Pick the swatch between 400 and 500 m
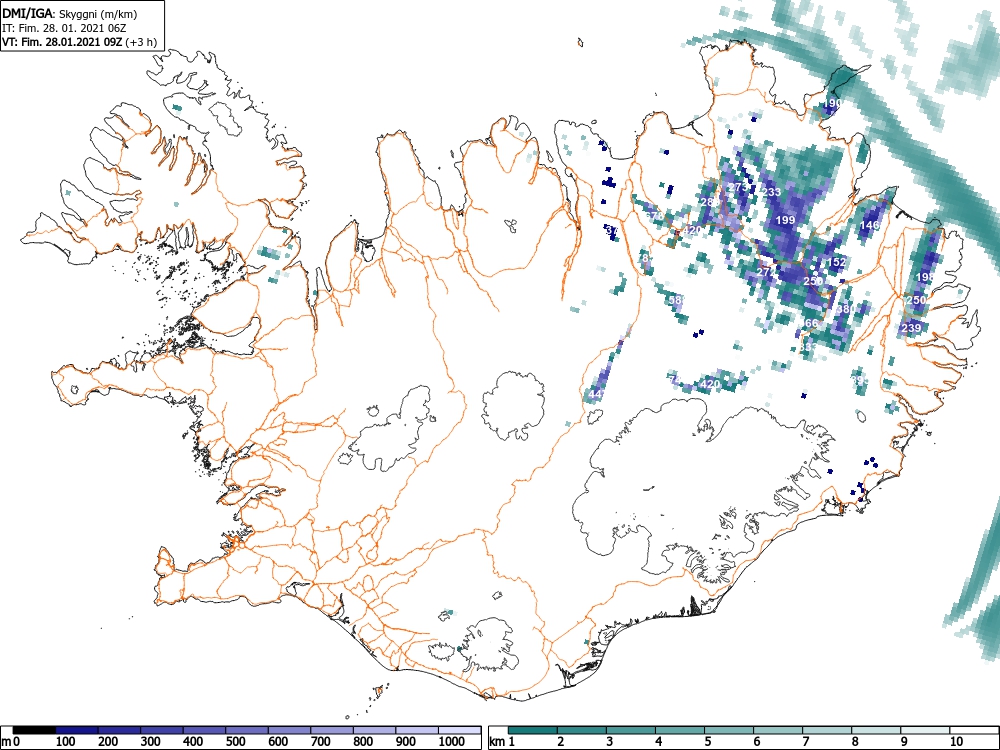The height and width of the screenshot is (750, 1000). (x=205, y=730)
